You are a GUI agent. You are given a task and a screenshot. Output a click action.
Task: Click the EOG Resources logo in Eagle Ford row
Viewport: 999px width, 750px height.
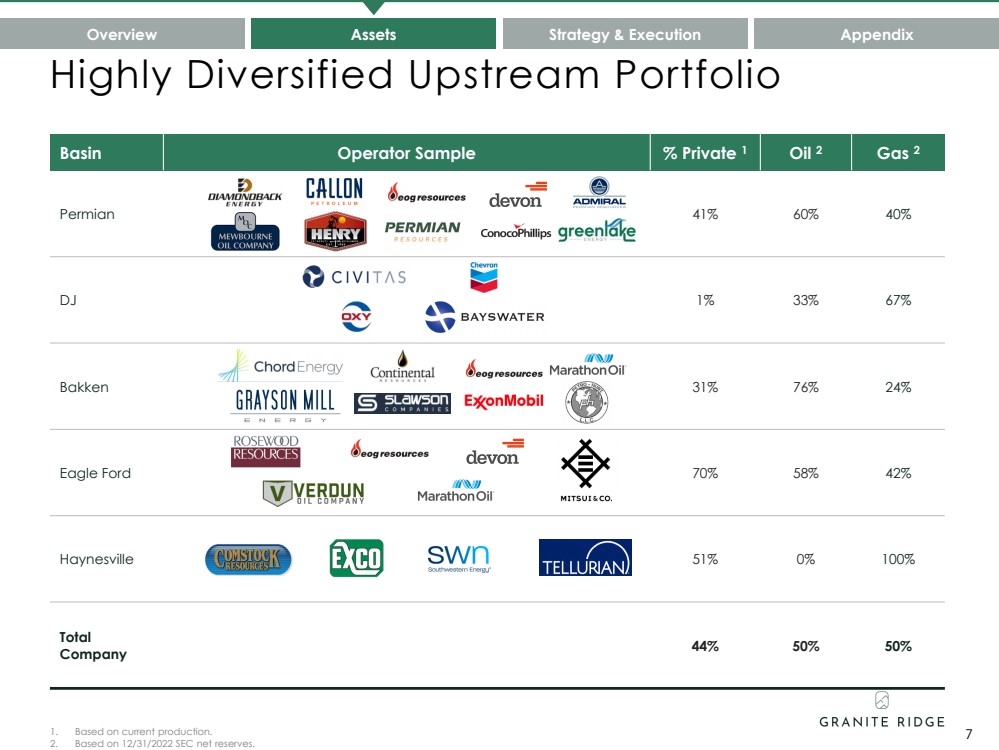(390, 449)
